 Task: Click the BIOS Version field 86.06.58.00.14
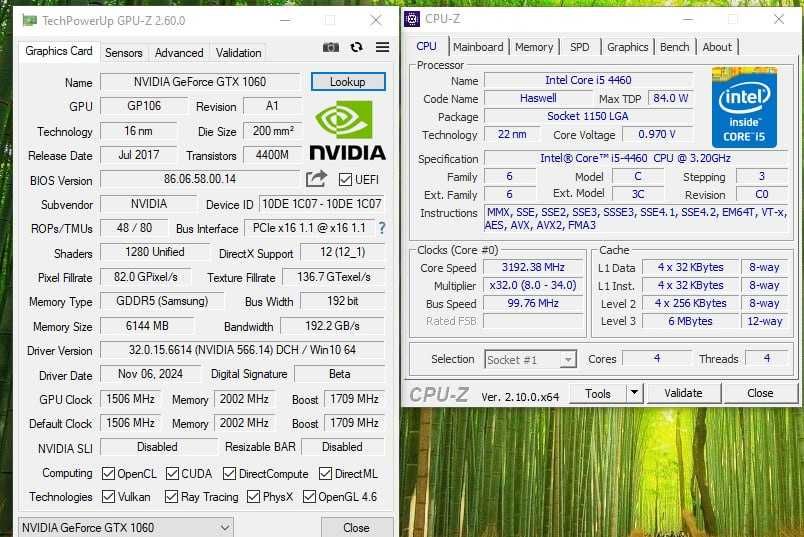(200, 179)
